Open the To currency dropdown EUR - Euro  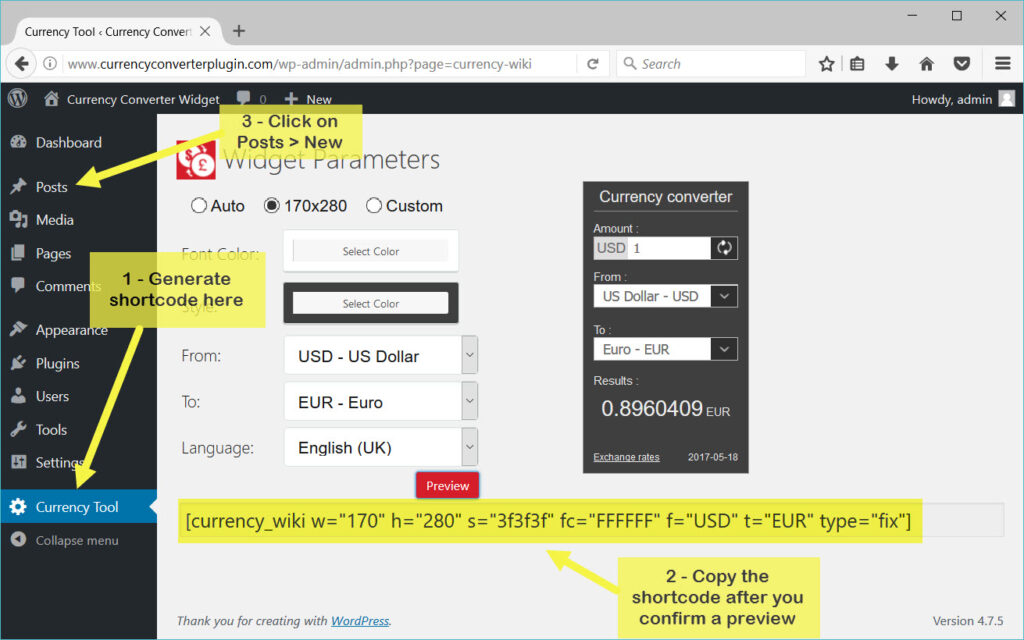(x=381, y=402)
